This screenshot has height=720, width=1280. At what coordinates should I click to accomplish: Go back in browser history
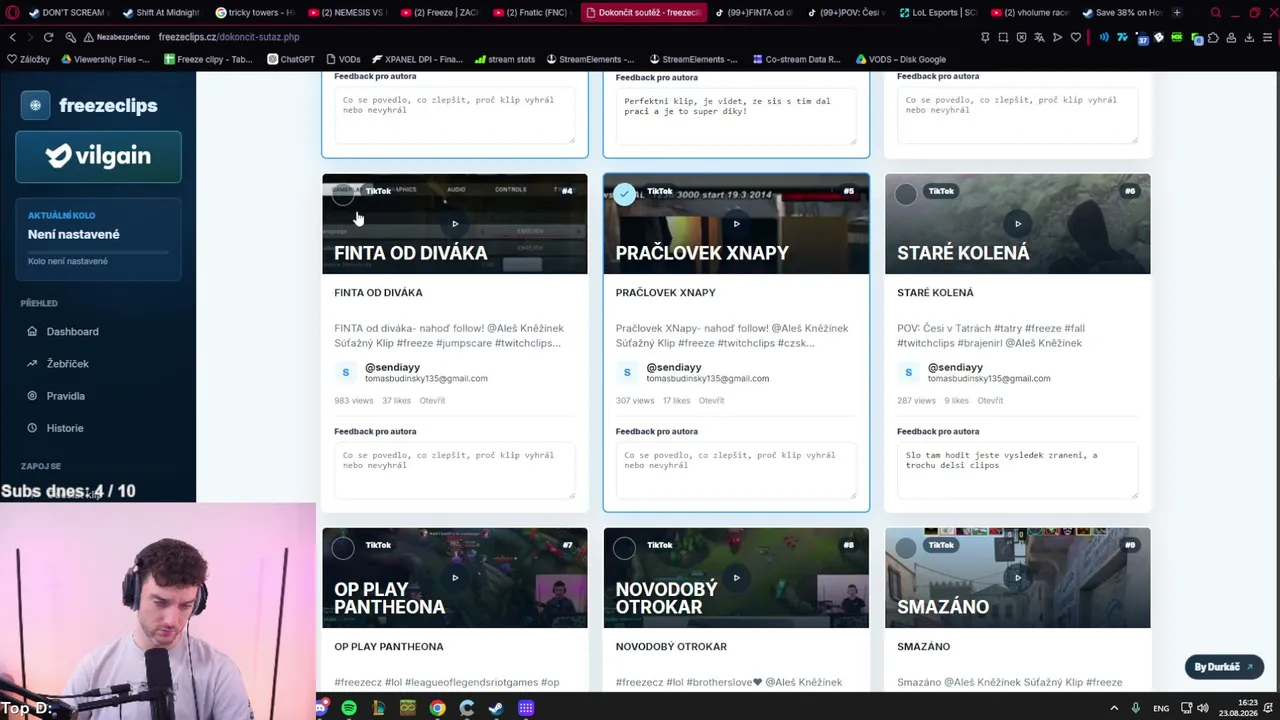(x=13, y=37)
